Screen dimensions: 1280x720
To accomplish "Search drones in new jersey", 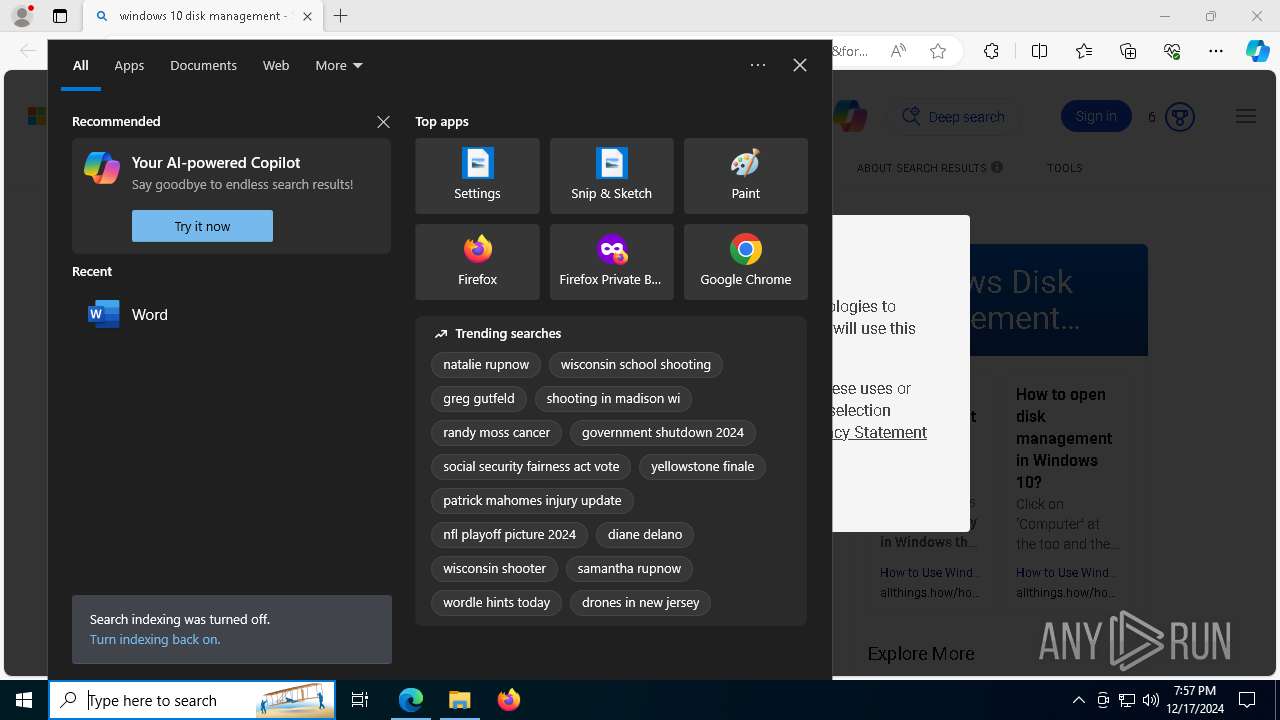I will tap(641, 603).
